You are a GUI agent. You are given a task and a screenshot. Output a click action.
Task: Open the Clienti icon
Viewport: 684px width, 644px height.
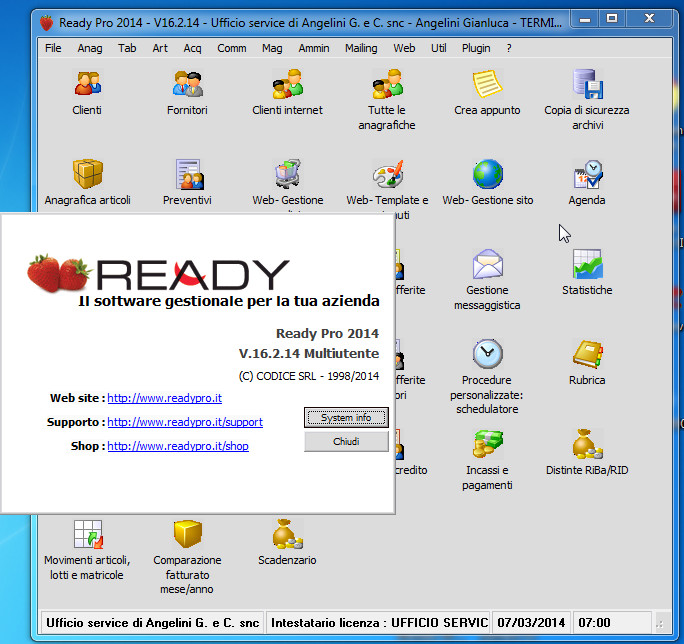87,84
